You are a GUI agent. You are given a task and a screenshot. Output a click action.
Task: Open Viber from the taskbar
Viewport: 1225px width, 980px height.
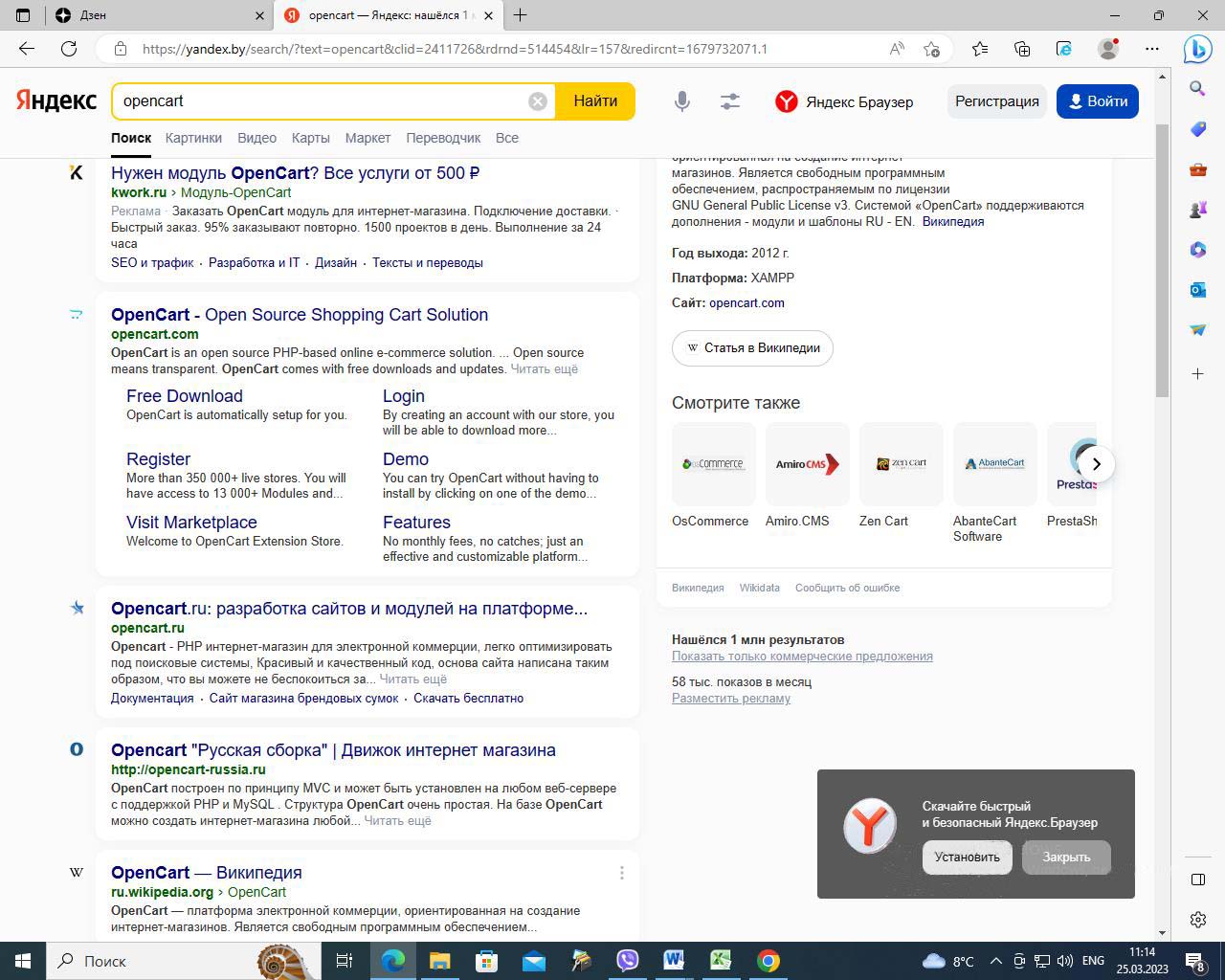point(628,961)
